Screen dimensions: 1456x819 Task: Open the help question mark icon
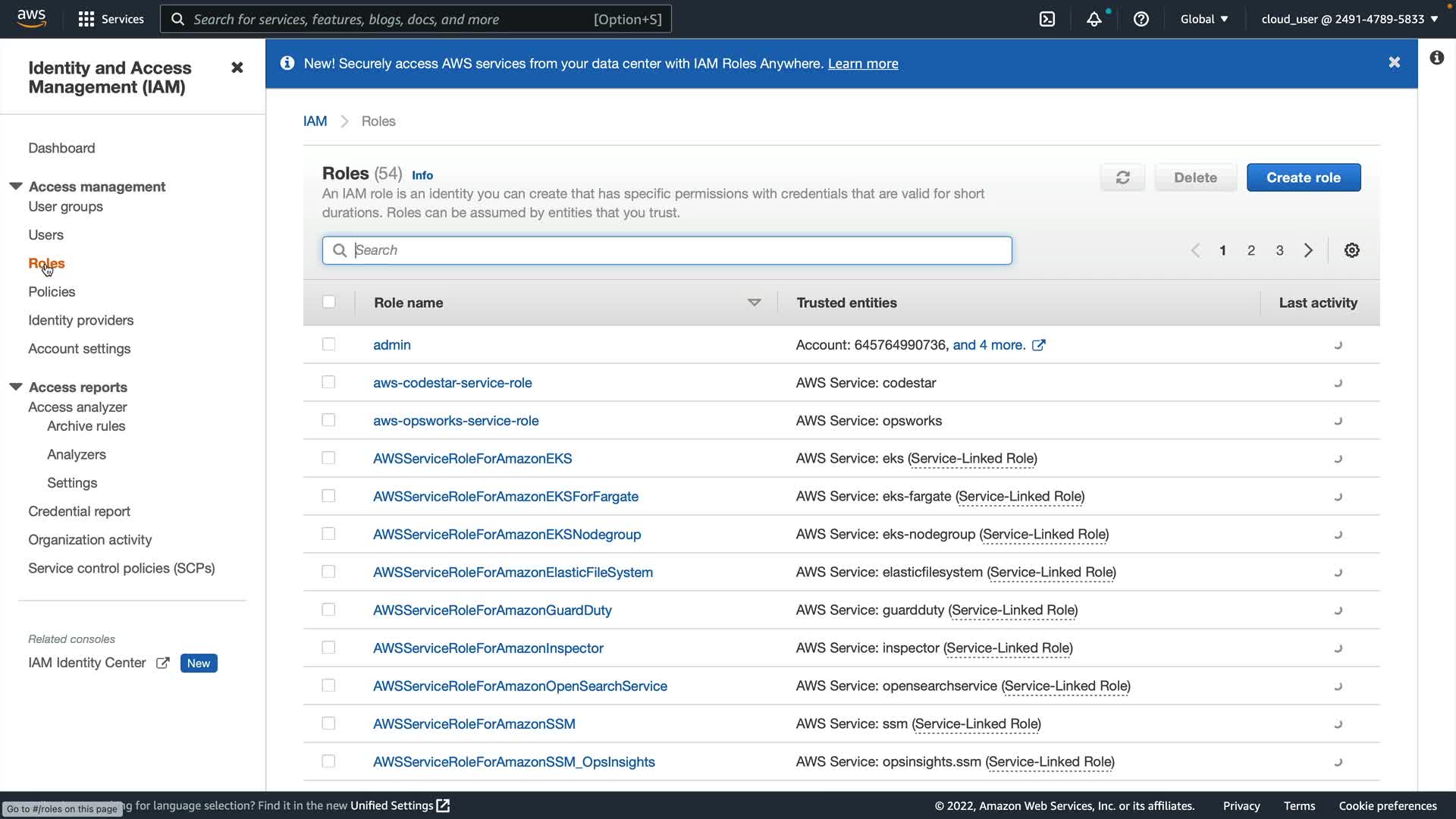tap(1141, 19)
